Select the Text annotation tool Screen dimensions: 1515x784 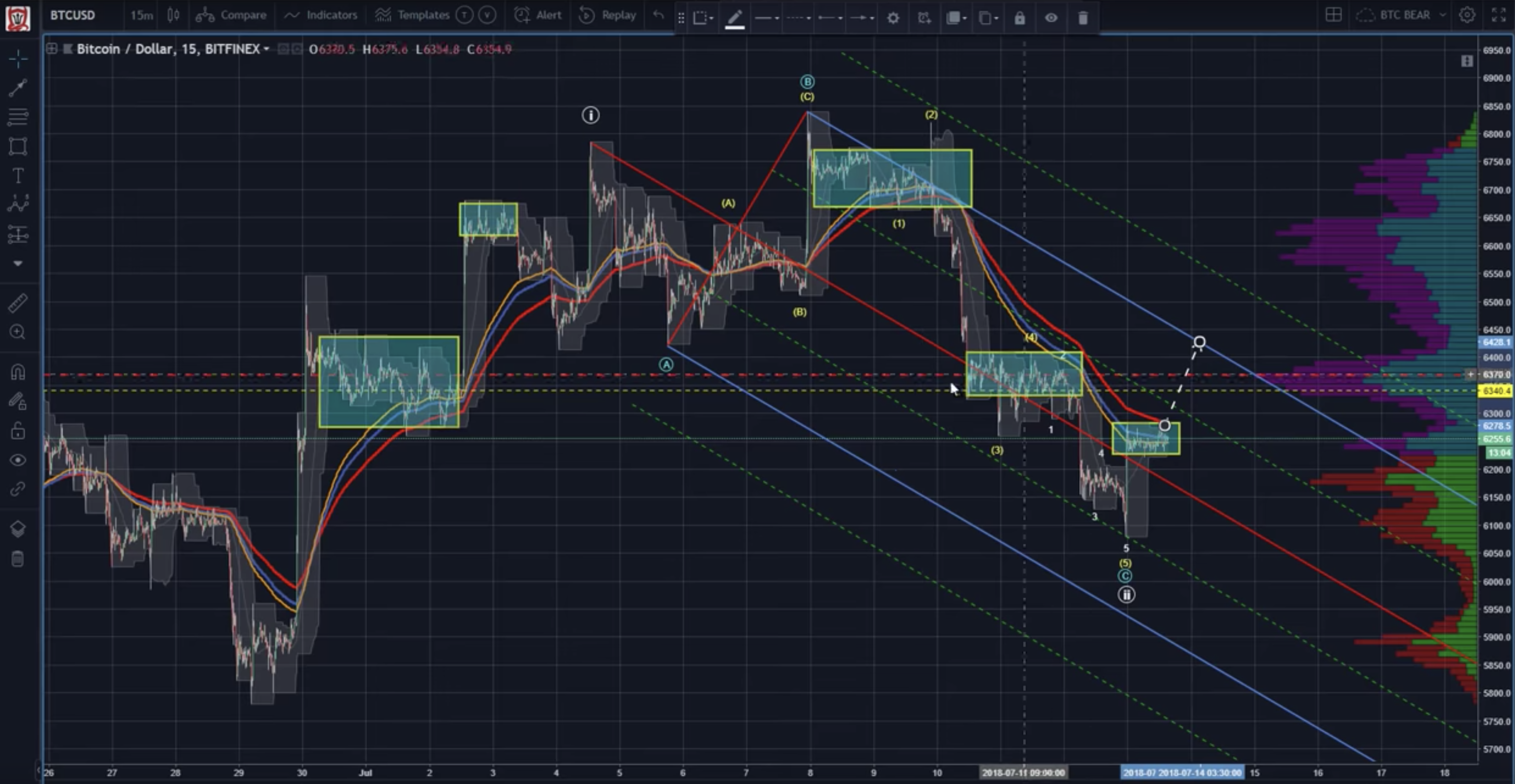(x=18, y=175)
